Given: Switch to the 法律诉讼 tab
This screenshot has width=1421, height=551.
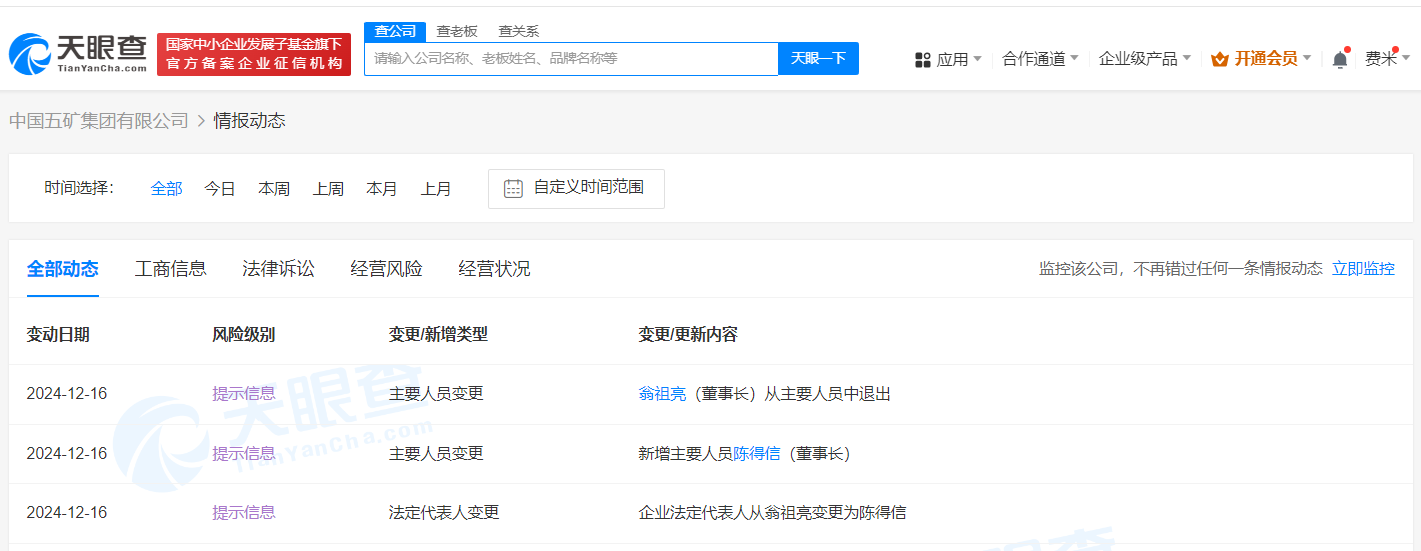Looking at the screenshot, I should (278, 268).
